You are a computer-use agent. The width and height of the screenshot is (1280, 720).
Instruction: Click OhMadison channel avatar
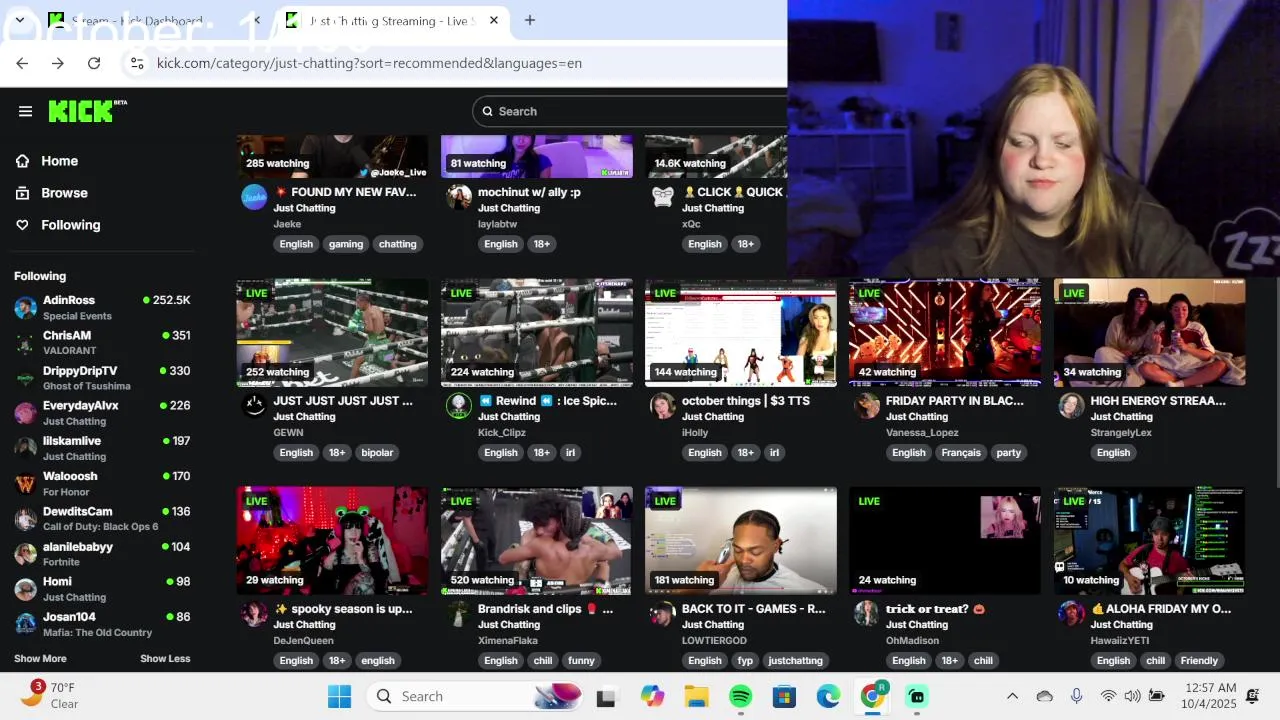coord(867,613)
